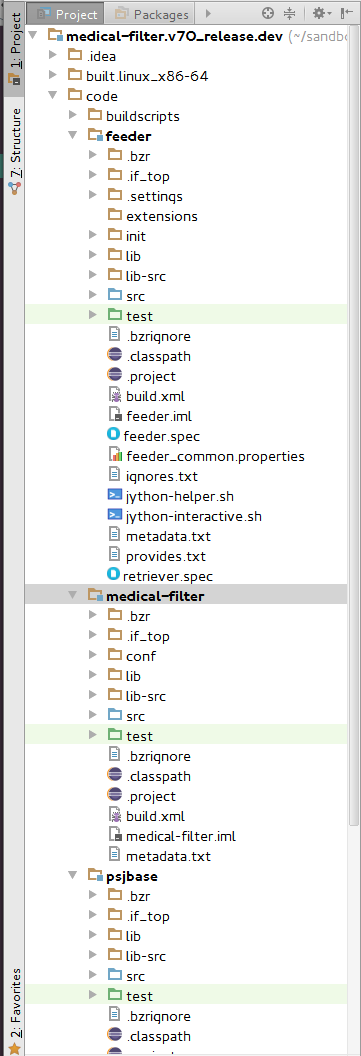Open the 2: Favorites side tool button
This screenshot has height=1056, width=361.
[13, 1010]
